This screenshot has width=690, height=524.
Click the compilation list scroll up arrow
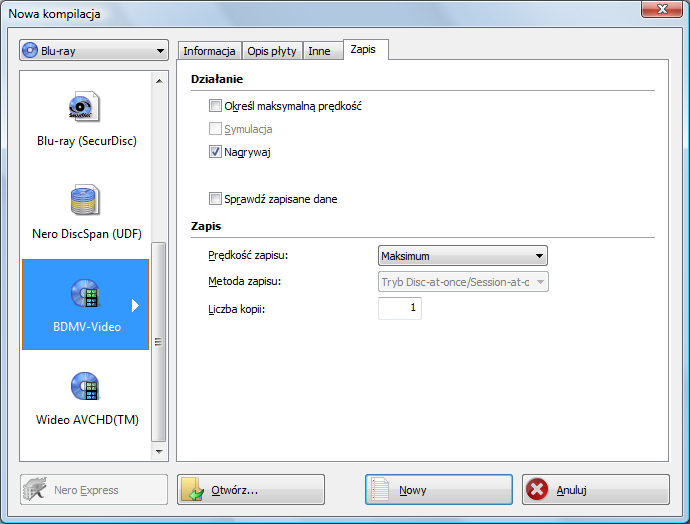[x=159, y=81]
